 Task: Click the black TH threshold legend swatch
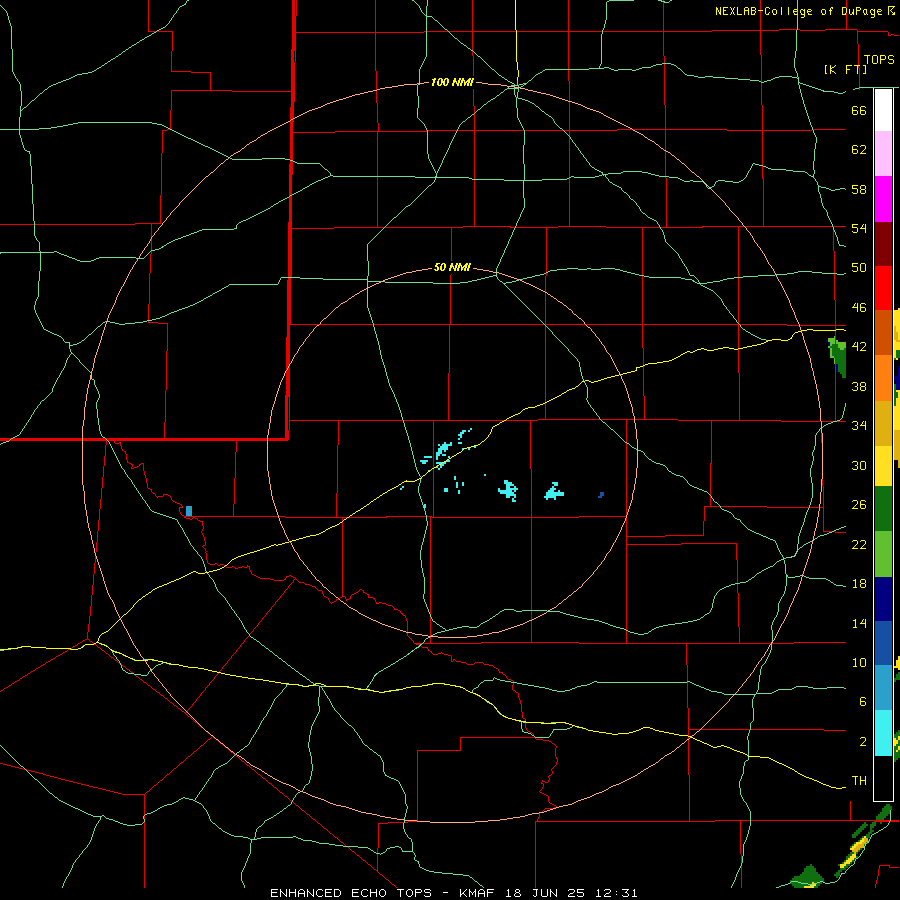(x=883, y=778)
